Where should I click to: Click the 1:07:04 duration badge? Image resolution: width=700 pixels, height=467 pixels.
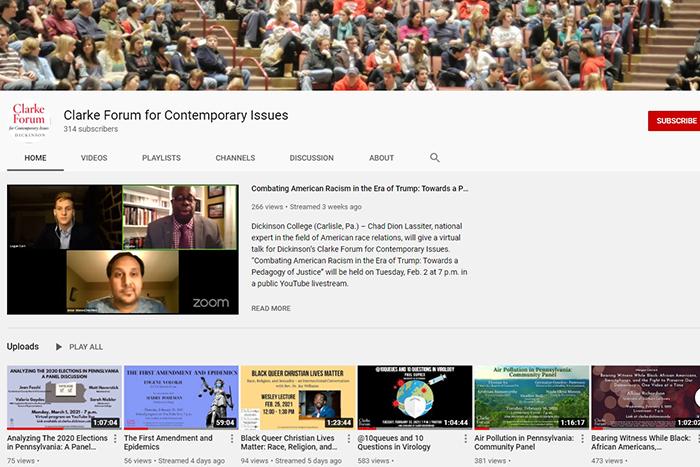106,422
